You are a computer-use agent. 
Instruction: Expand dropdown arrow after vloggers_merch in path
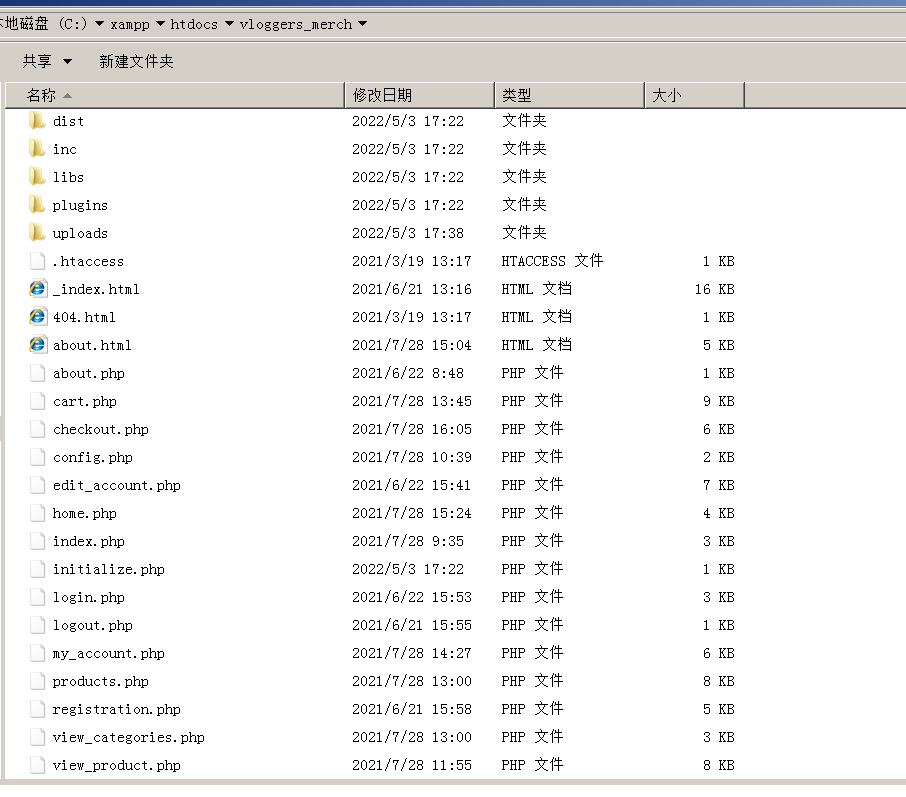click(x=362, y=24)
